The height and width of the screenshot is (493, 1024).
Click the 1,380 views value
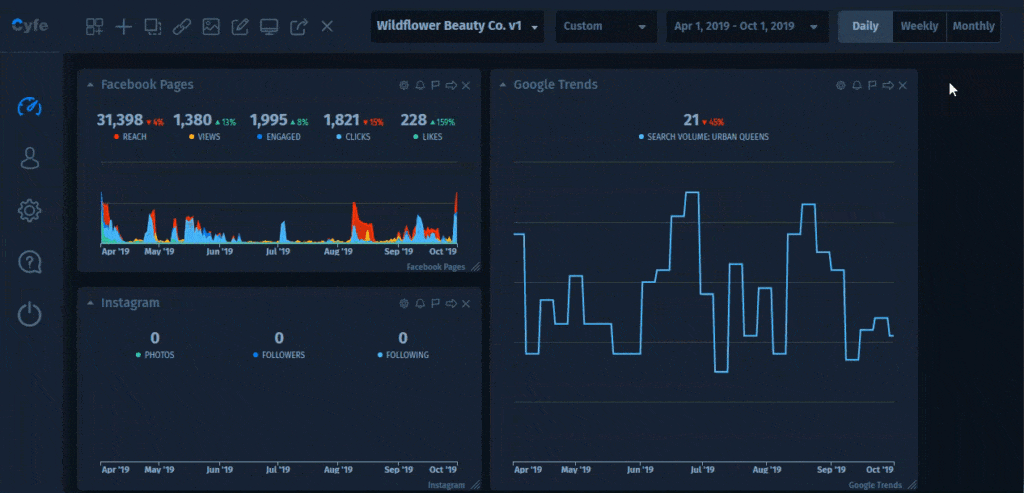(x=192, y=120)
